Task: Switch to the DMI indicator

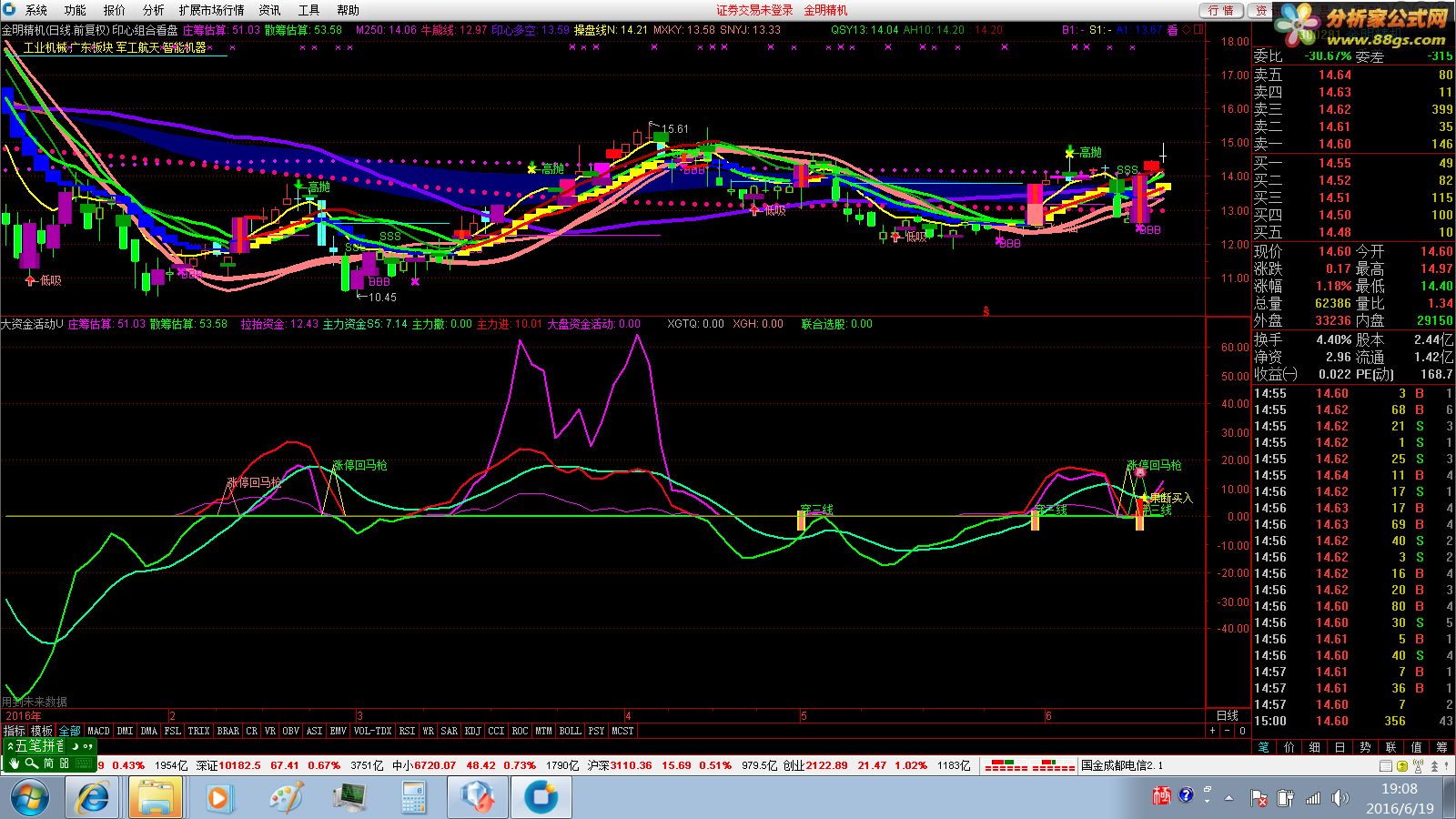Action: tap(125, 731)
